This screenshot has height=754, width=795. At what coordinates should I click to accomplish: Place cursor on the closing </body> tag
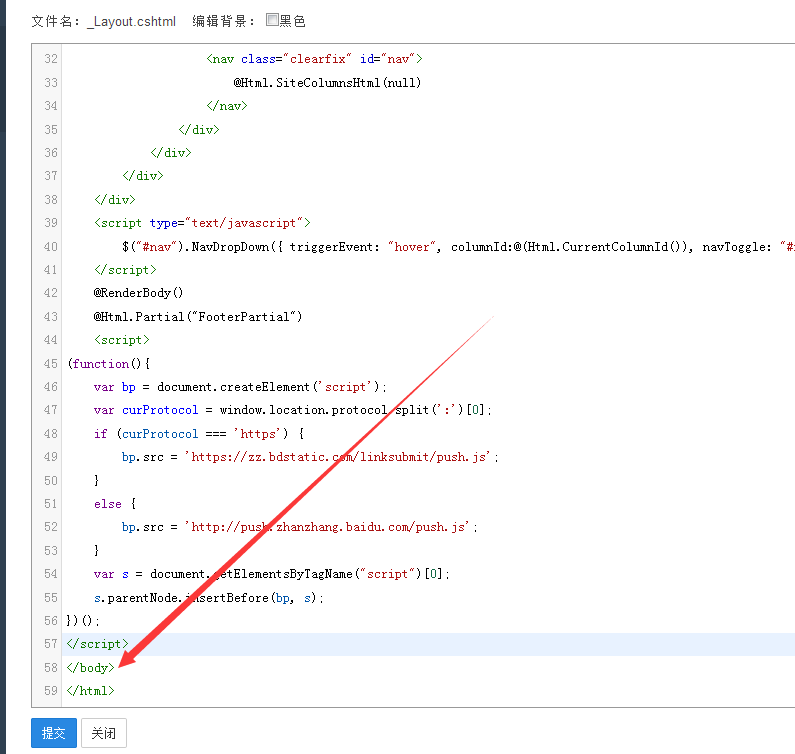90,667
